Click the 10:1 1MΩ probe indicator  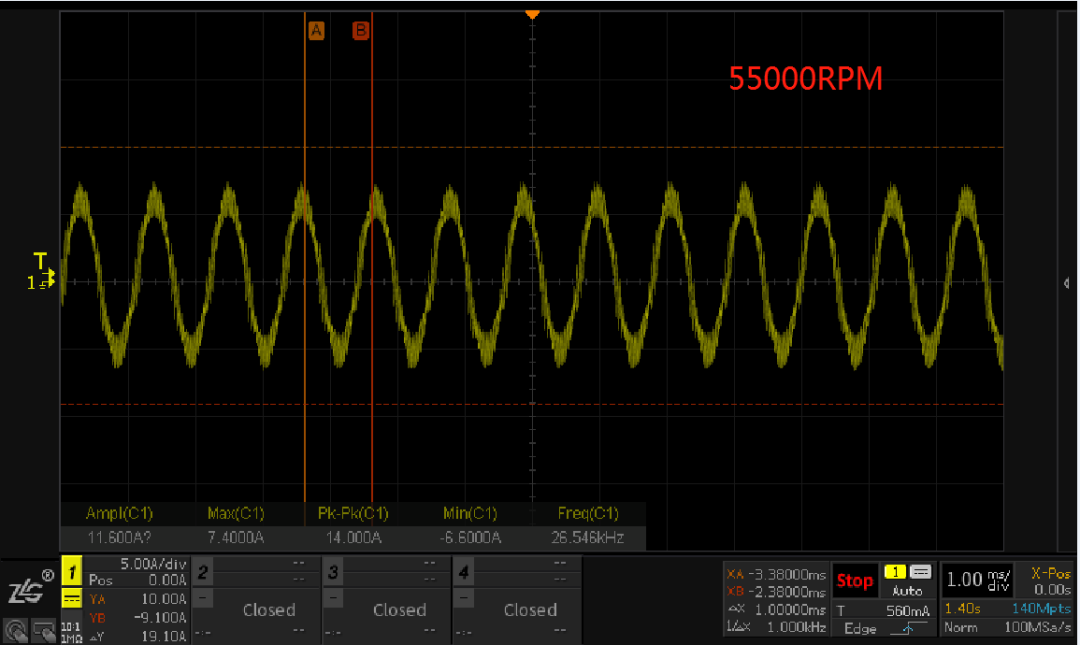(x=69, y=631)
